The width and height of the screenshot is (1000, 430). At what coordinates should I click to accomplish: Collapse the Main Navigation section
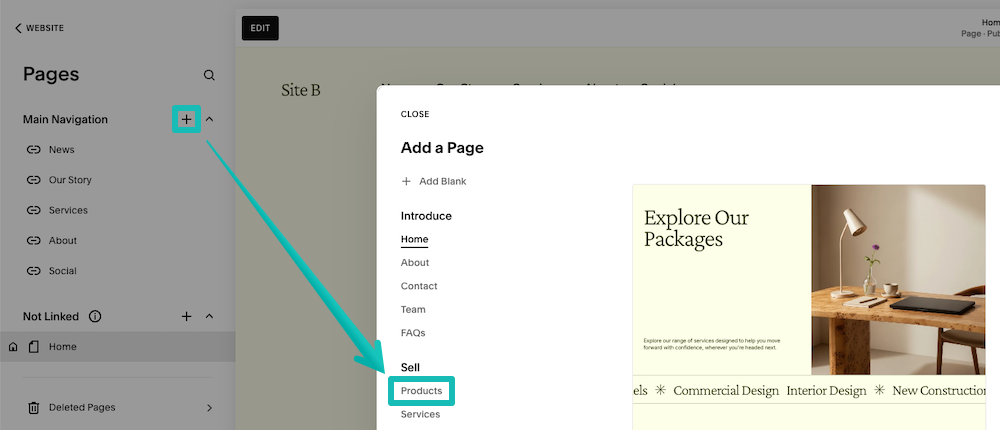coord(210,120)
